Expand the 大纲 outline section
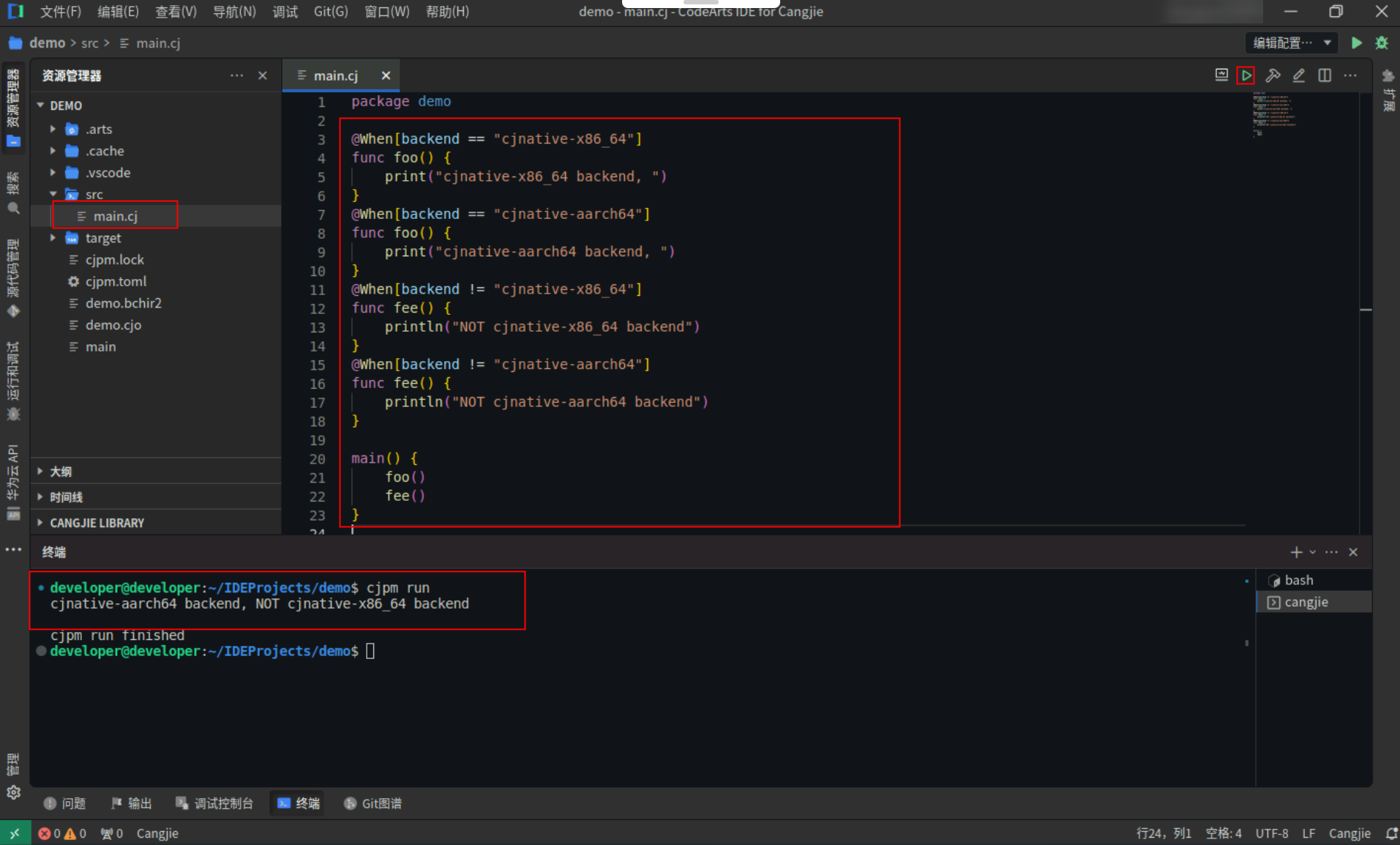1400x845 pixels. [x=60, y=472]
